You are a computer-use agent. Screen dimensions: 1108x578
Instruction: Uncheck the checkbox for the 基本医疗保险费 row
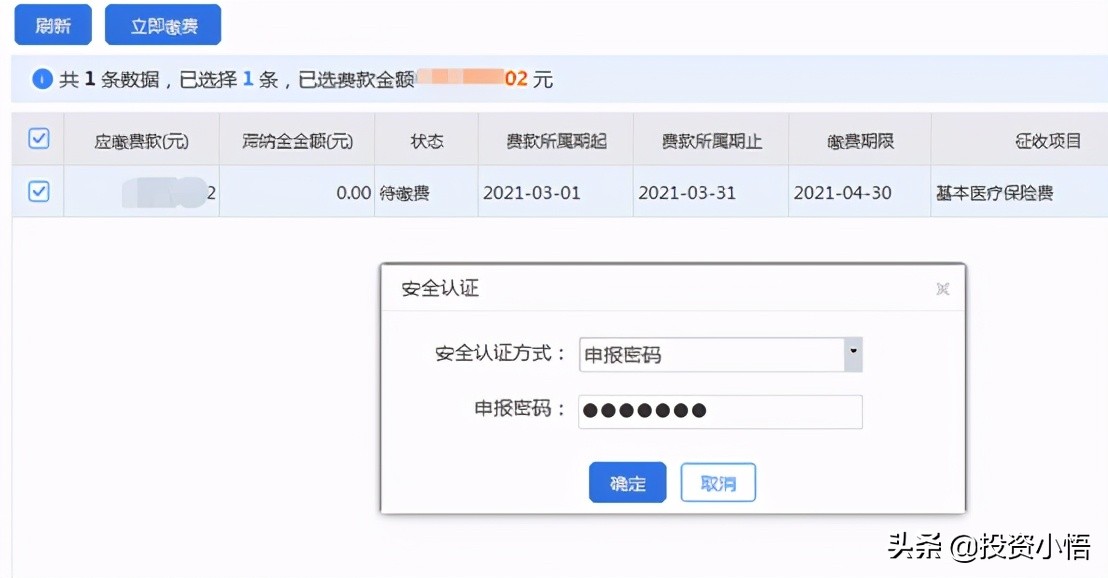pyautogui.click(x=37, y=190)
